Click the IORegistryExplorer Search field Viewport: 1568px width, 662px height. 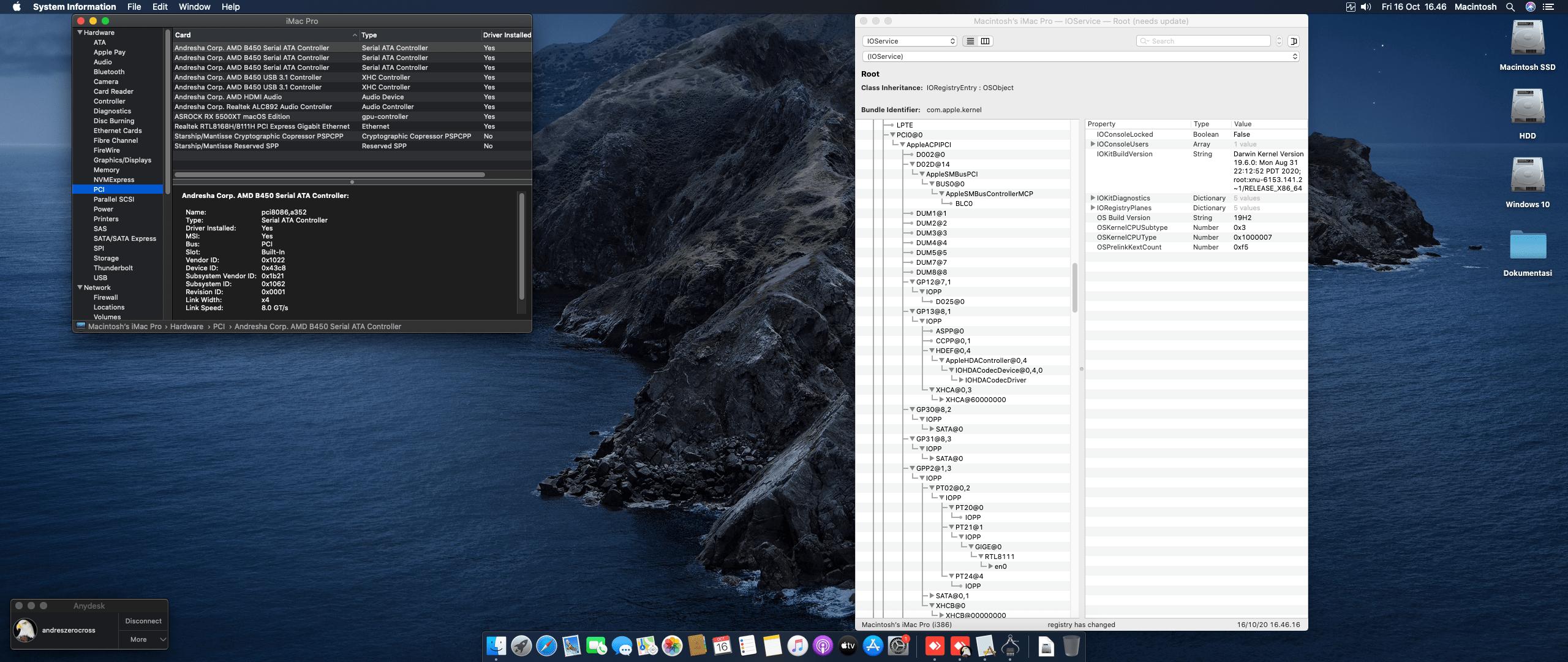1204,41
